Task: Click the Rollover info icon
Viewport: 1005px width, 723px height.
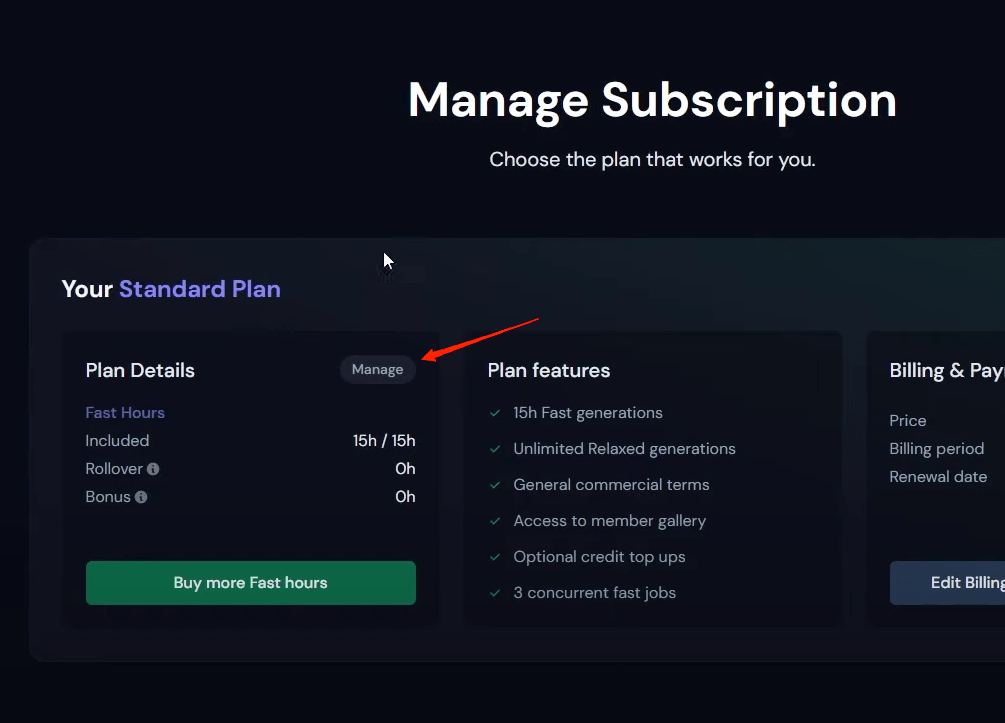Action: (153, 469)
